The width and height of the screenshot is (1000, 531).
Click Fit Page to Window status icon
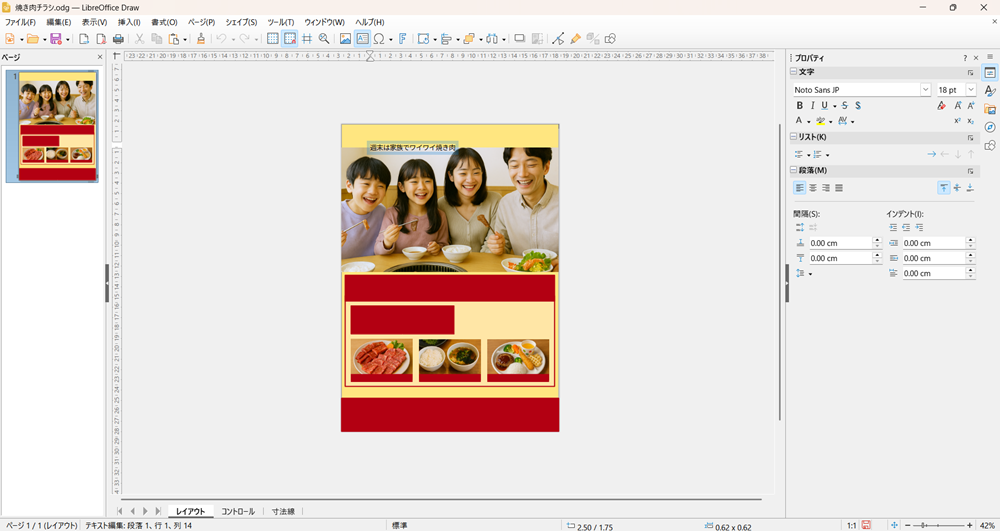coord(894,525)
